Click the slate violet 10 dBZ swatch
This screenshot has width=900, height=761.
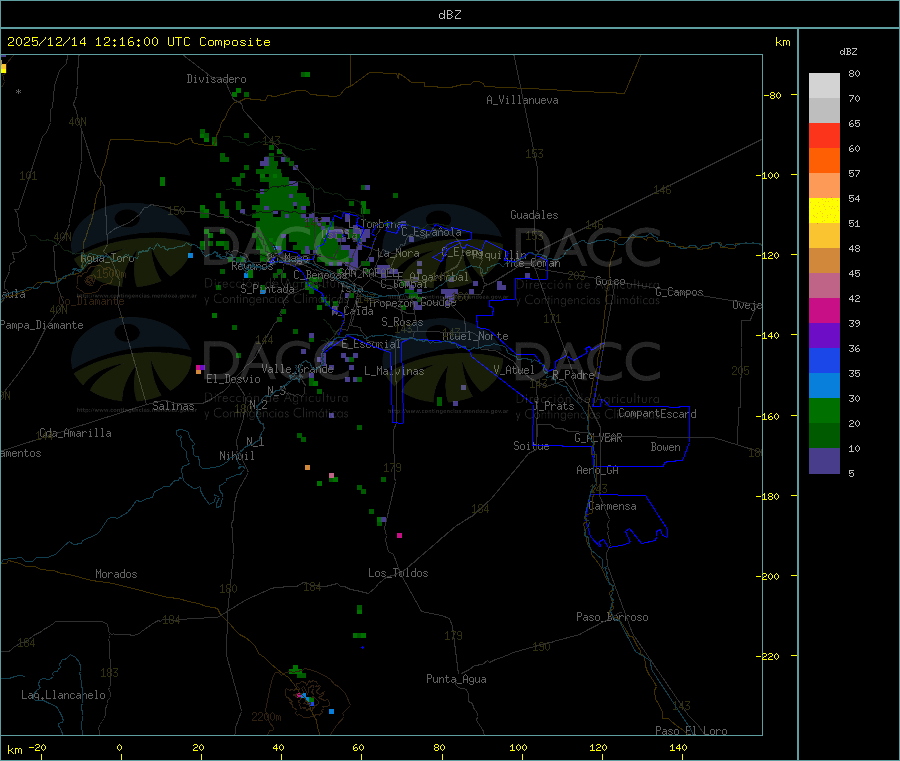coord(824,460)
